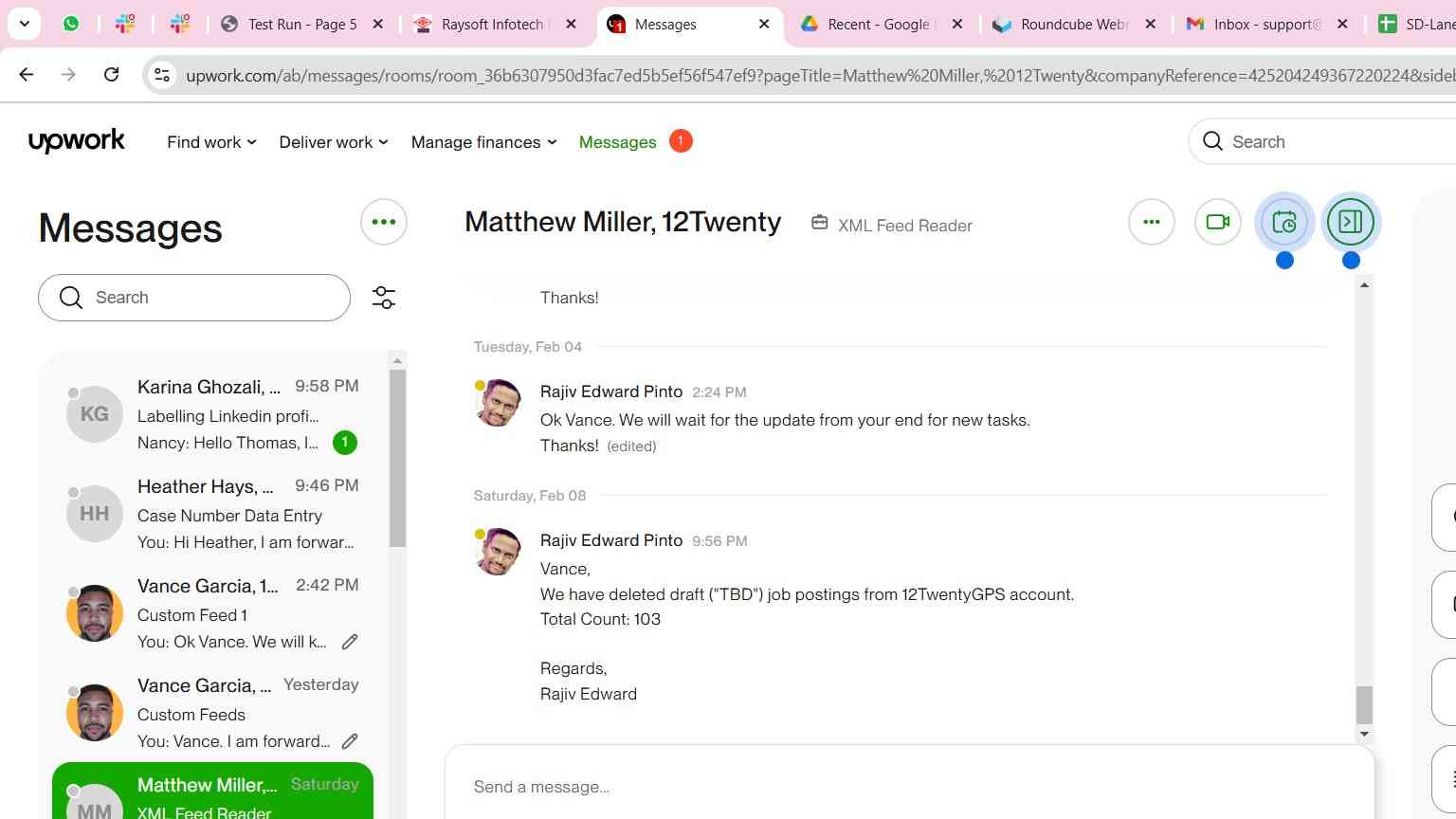
Task: Go back using browser back arrow
Action: [27, 74]
